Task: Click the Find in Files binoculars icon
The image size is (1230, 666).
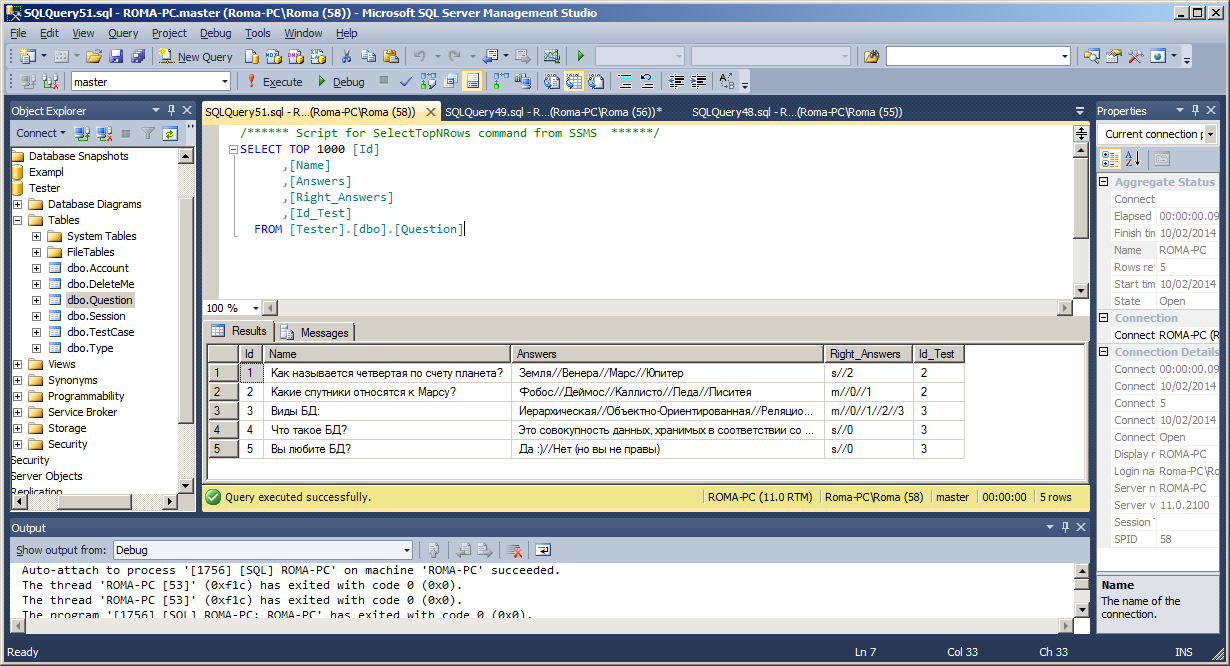Action: pyautogui.click(x=871, y=57)
